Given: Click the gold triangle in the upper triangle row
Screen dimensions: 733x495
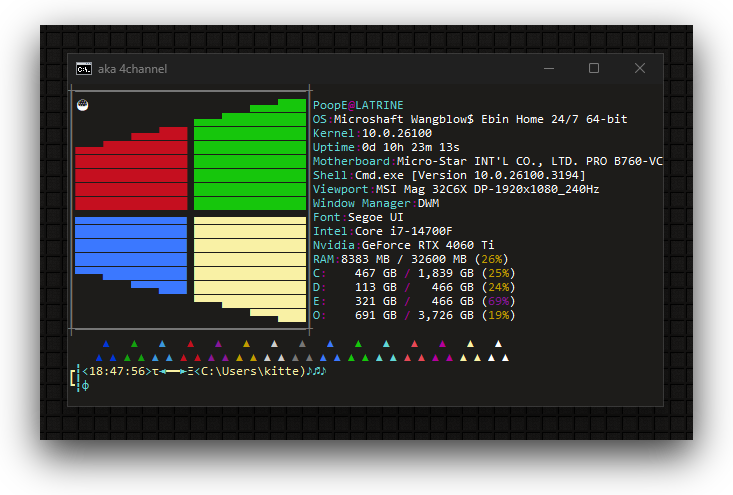Looking at the screenshot, I should coord(246,344).
